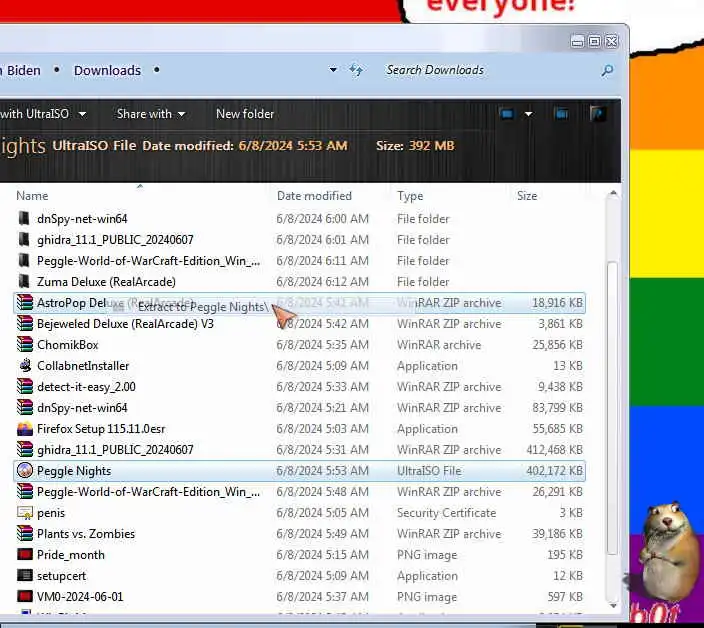Click the ghidra ZIP archive icon

[25, 449]
